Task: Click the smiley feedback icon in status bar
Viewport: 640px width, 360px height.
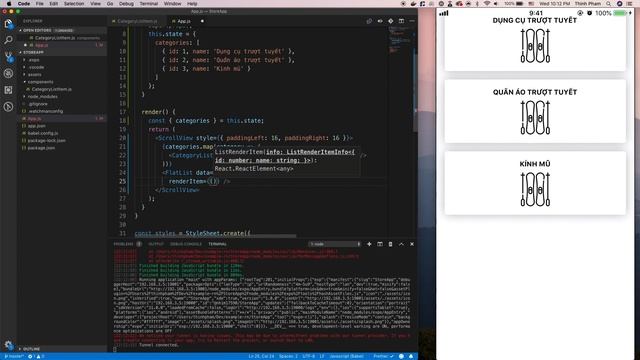Action: tap(401, 356)
